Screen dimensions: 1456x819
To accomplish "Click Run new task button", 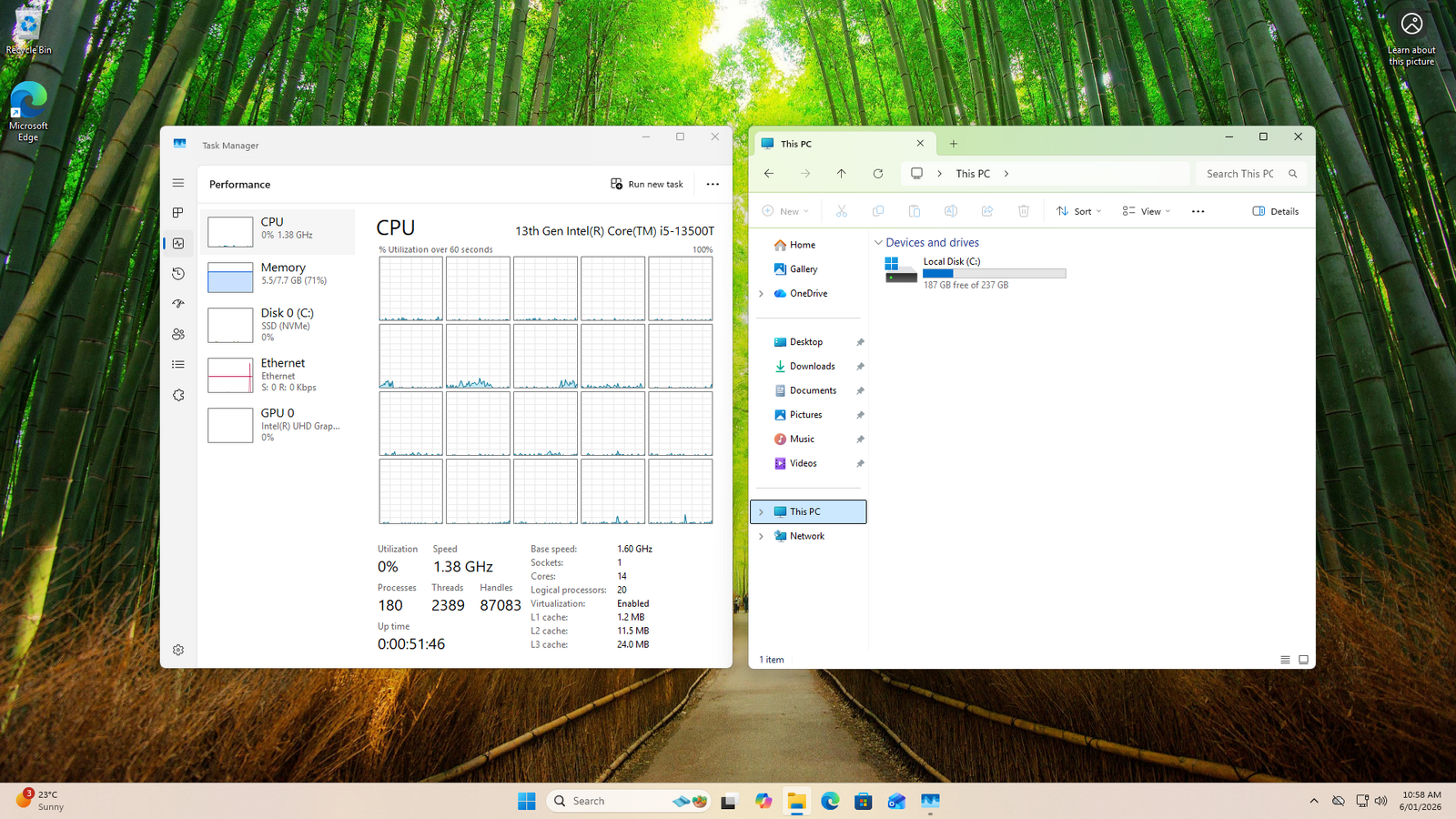I will tap(647, 184).
